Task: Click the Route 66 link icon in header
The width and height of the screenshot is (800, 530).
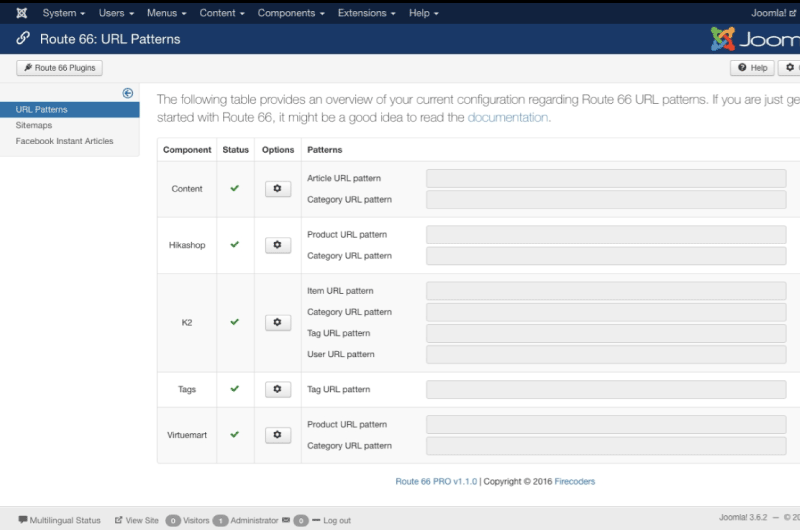Action: (23, 38)
